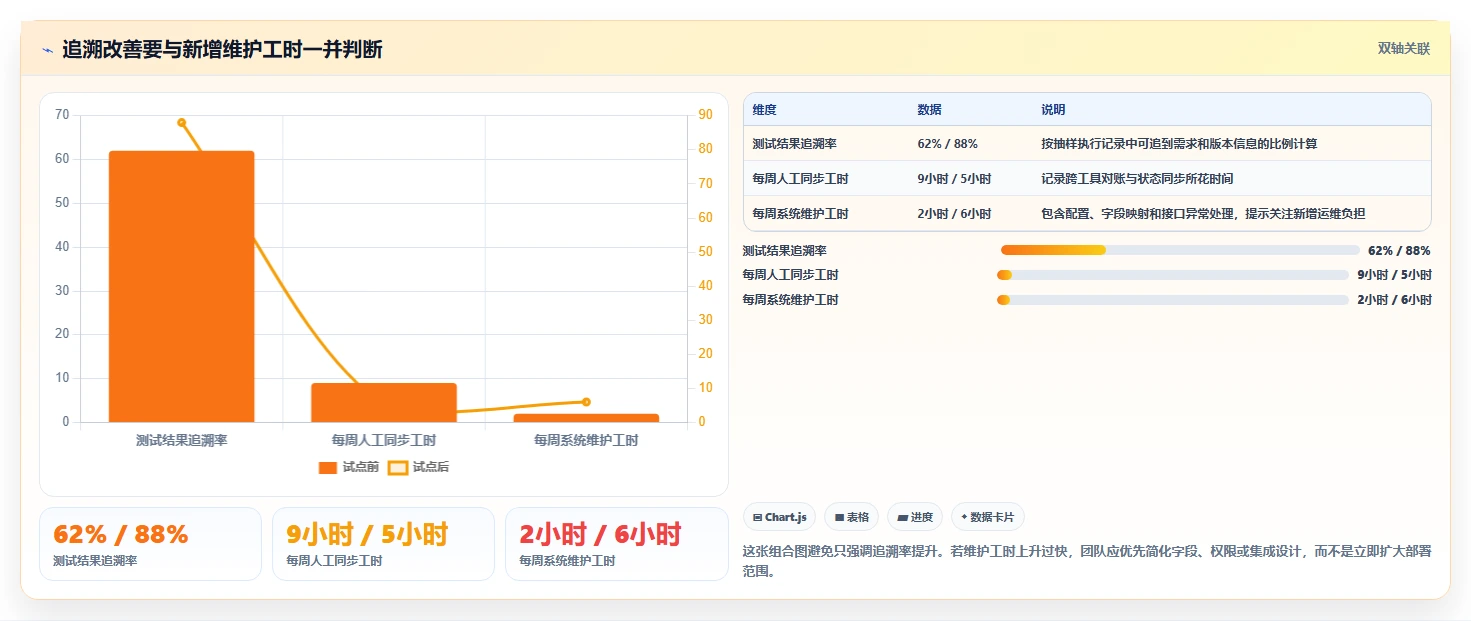Select the 数据卡片 tag chip
Screen dimensions: 1471x621
pos(987,517)
